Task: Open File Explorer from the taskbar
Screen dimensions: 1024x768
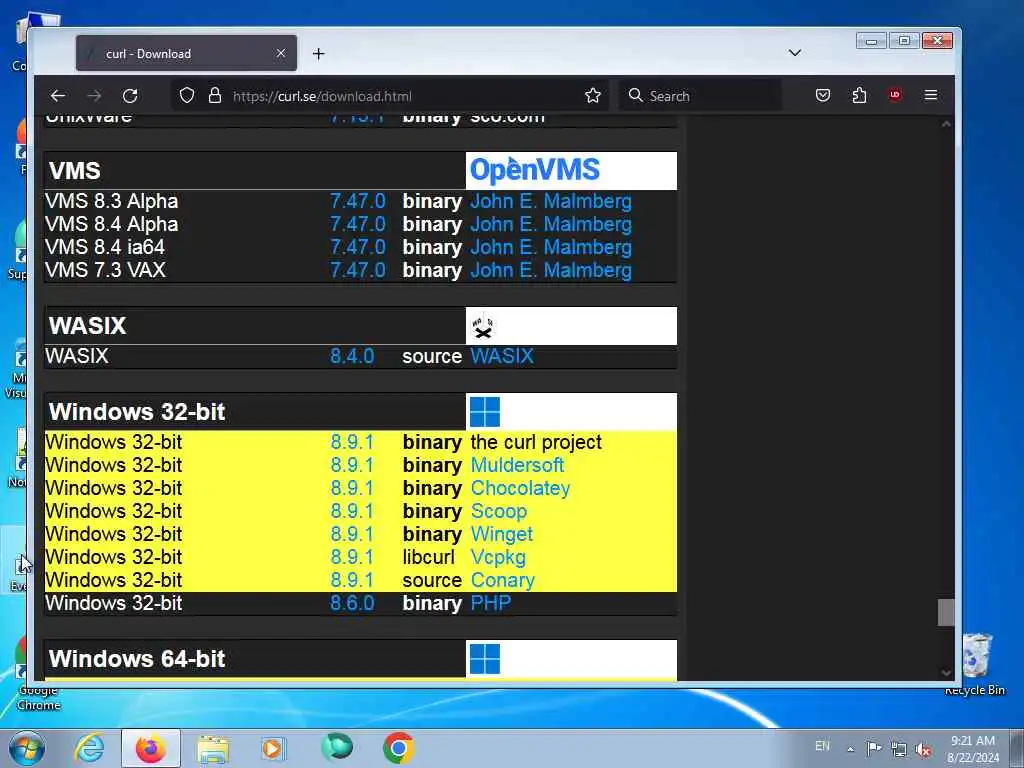Action: coord(213,749)
